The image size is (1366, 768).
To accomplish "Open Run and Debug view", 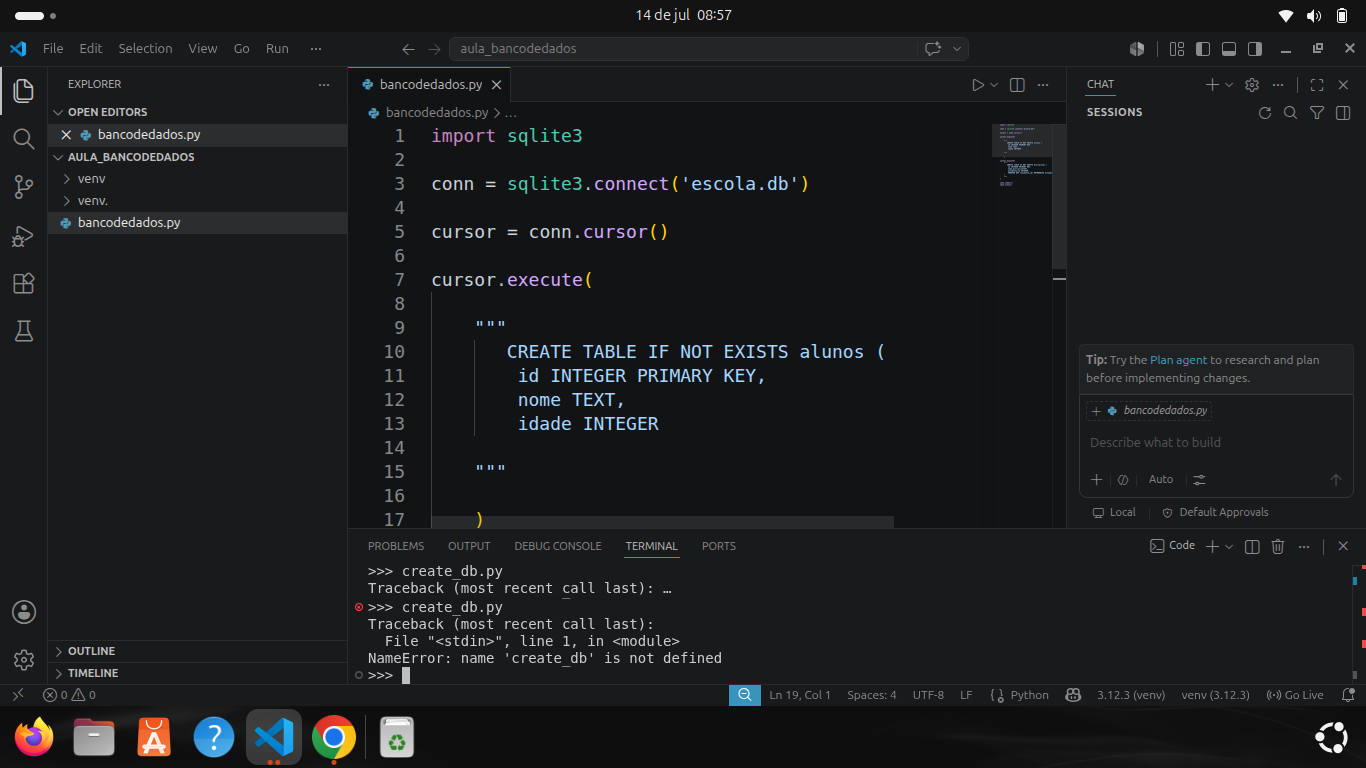I will coord(24,236).
